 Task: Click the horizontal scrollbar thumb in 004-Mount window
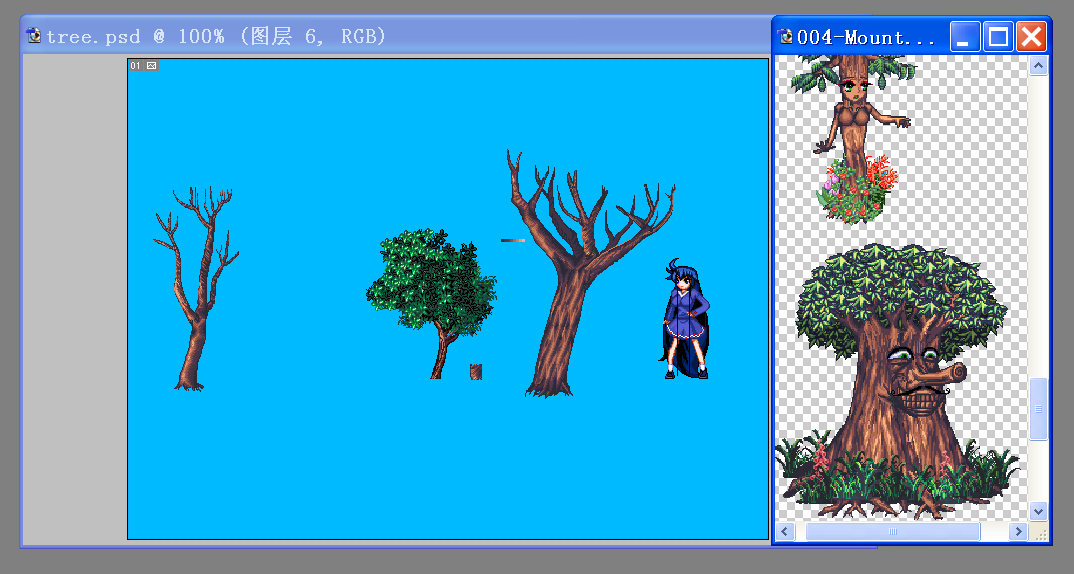coord(892,532)
